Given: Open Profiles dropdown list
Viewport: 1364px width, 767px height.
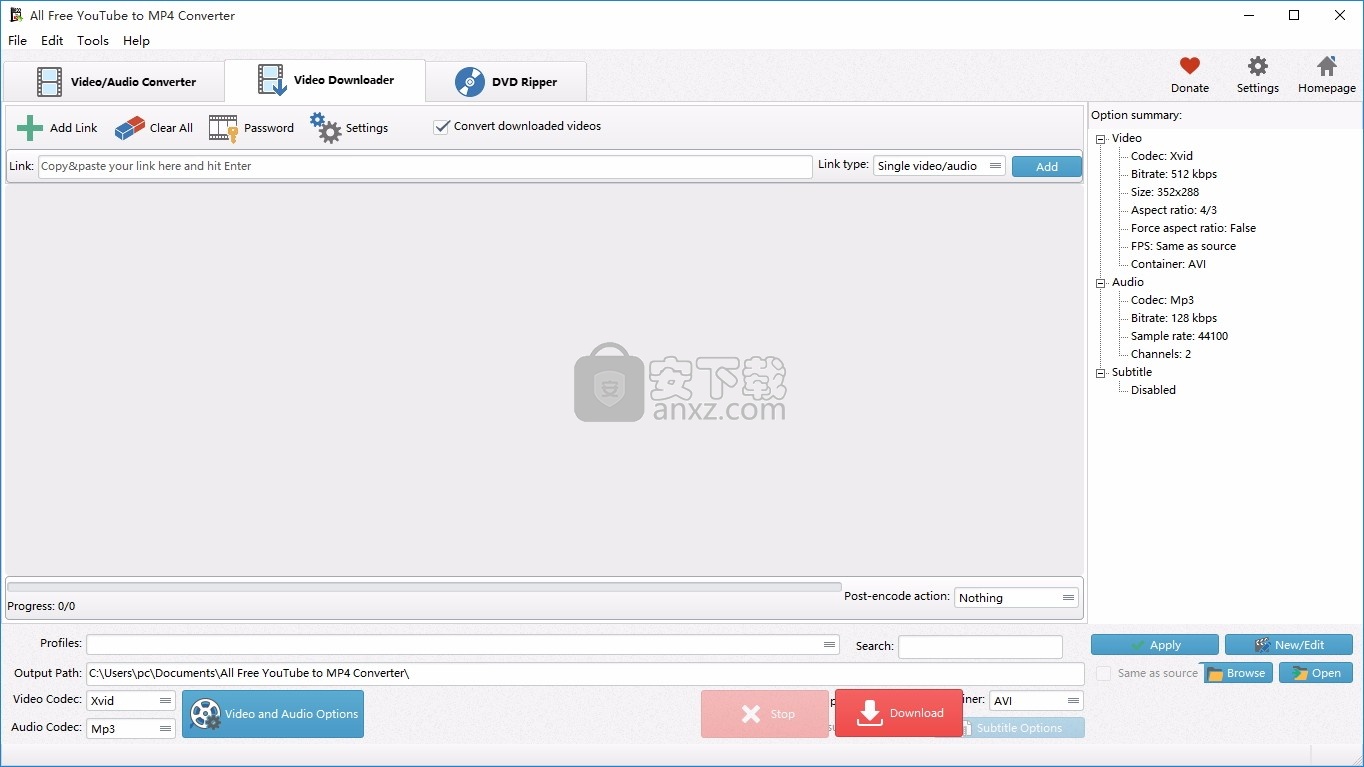Looking at the screenshot, I should (463, 645).
